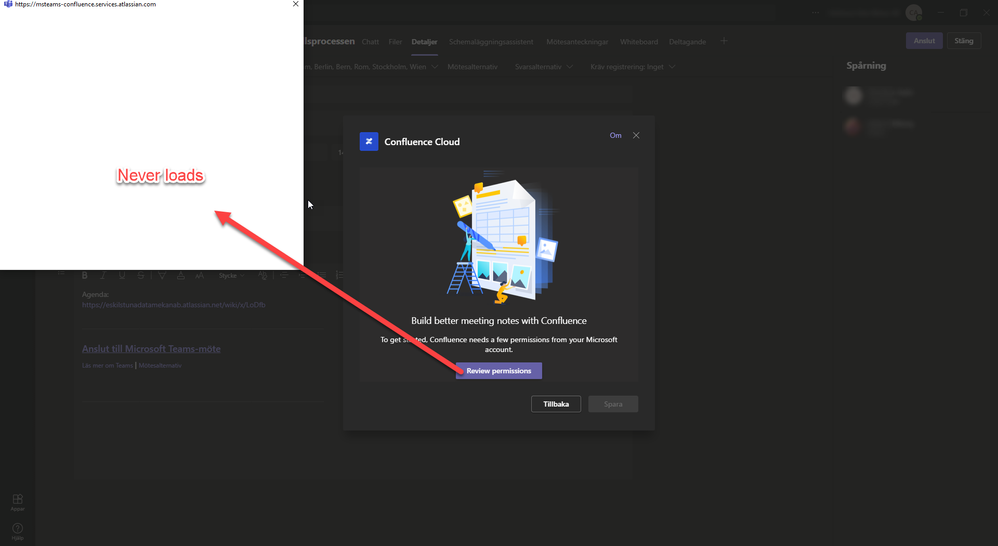The image size is (998, 546).
Task: Open the Mötesalternativ link in the invitation
Action: pos(160,365)
